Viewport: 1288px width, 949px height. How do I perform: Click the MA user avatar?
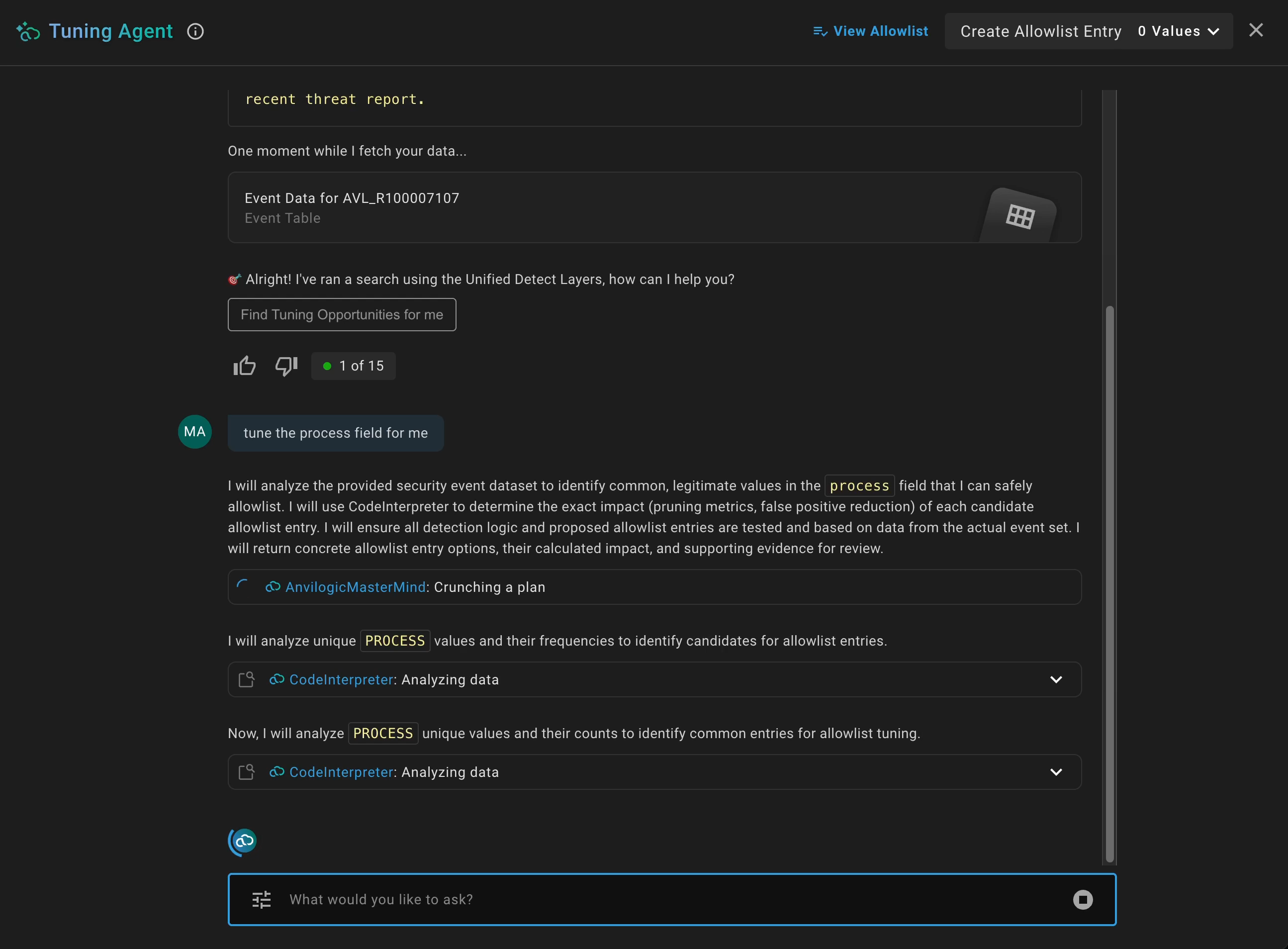[194, 432]
